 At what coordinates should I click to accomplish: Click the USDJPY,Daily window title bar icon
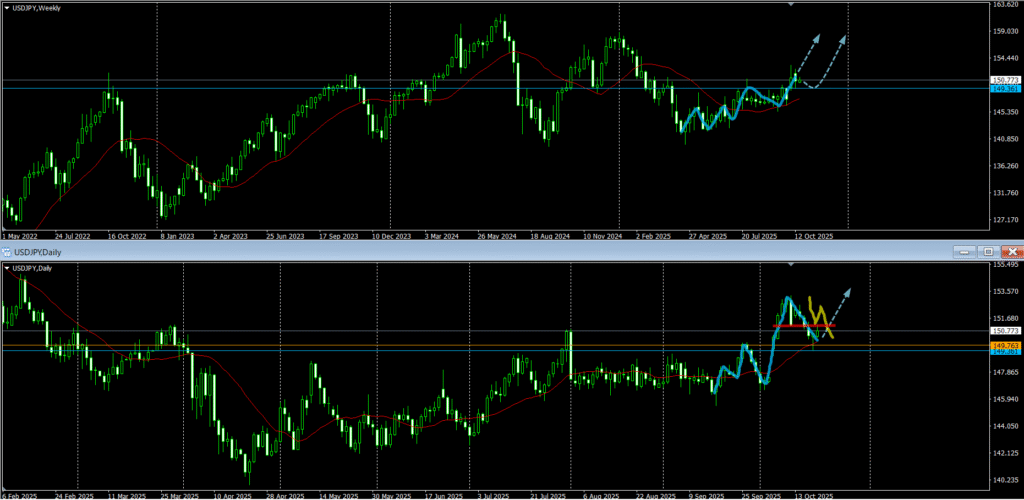(x=6, y=251)
